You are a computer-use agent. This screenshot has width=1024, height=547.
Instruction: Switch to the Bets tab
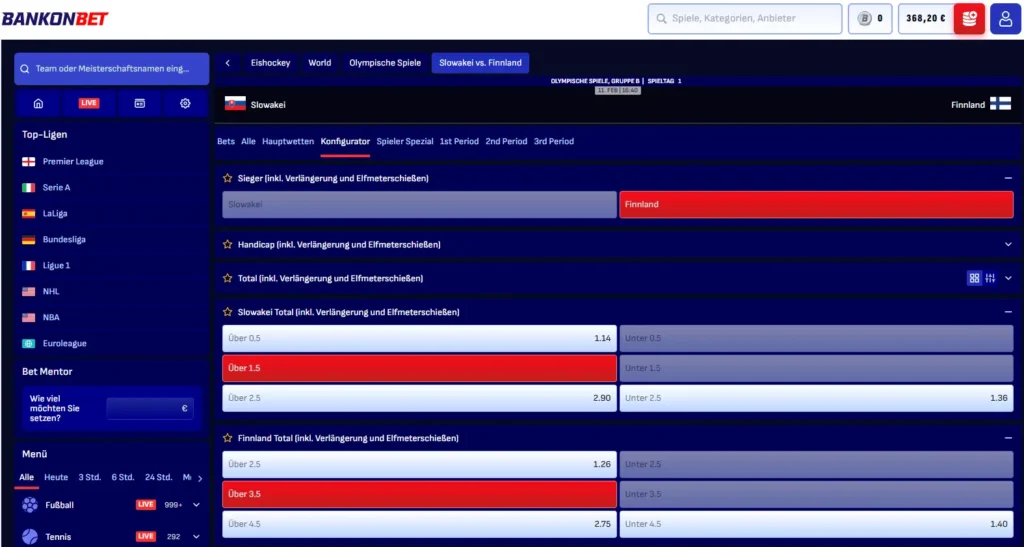click(226, 142)
